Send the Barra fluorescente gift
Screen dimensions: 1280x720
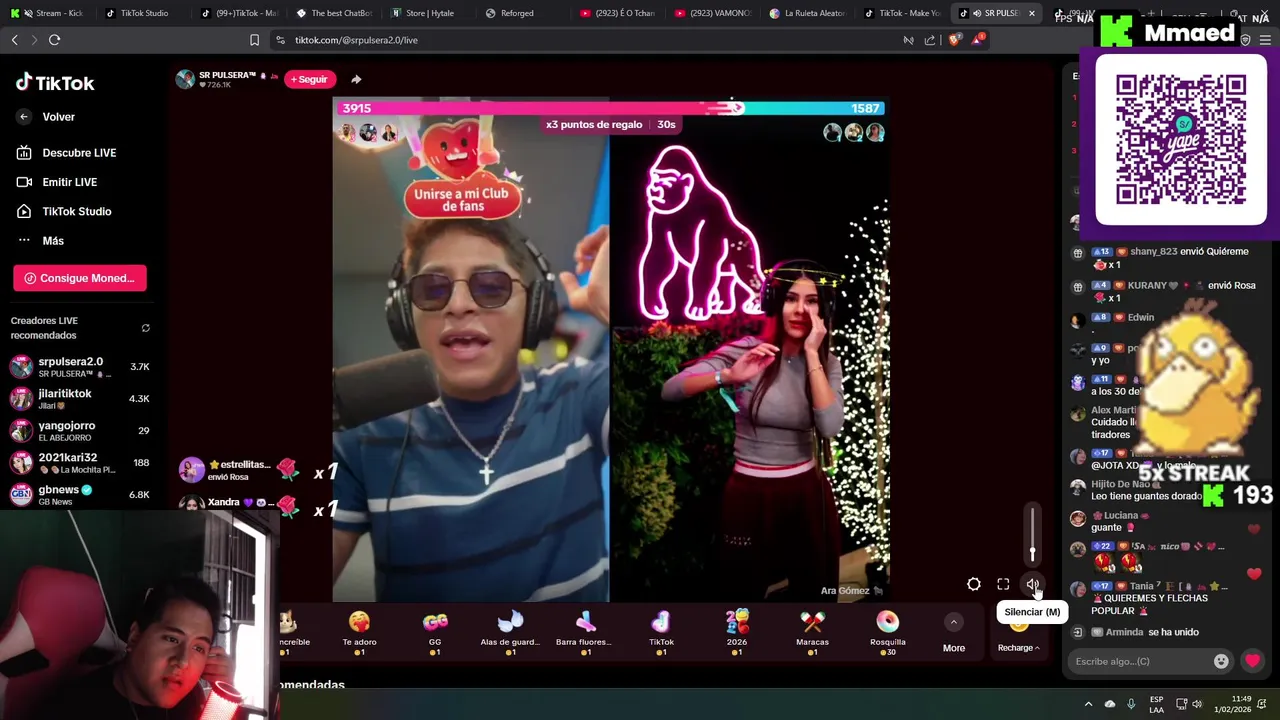tap(586, 632)
